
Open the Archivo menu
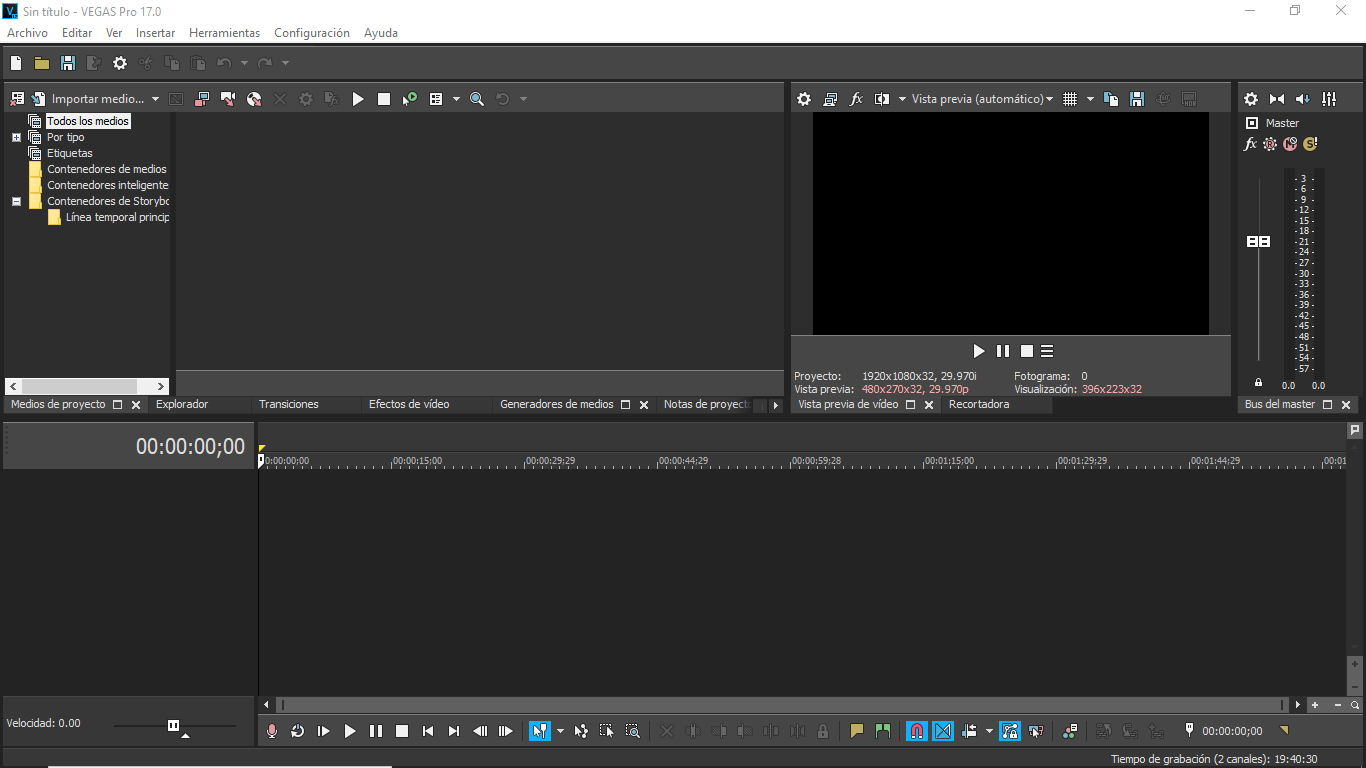(x=28, y=33)
